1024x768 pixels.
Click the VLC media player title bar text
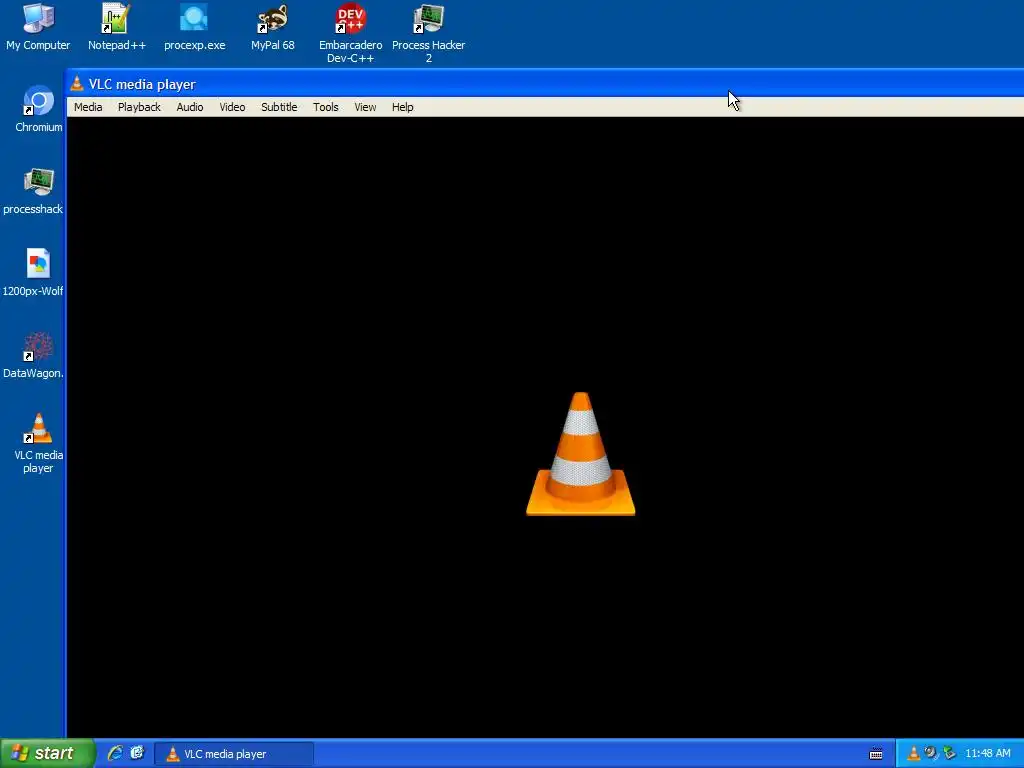point(142,84)
